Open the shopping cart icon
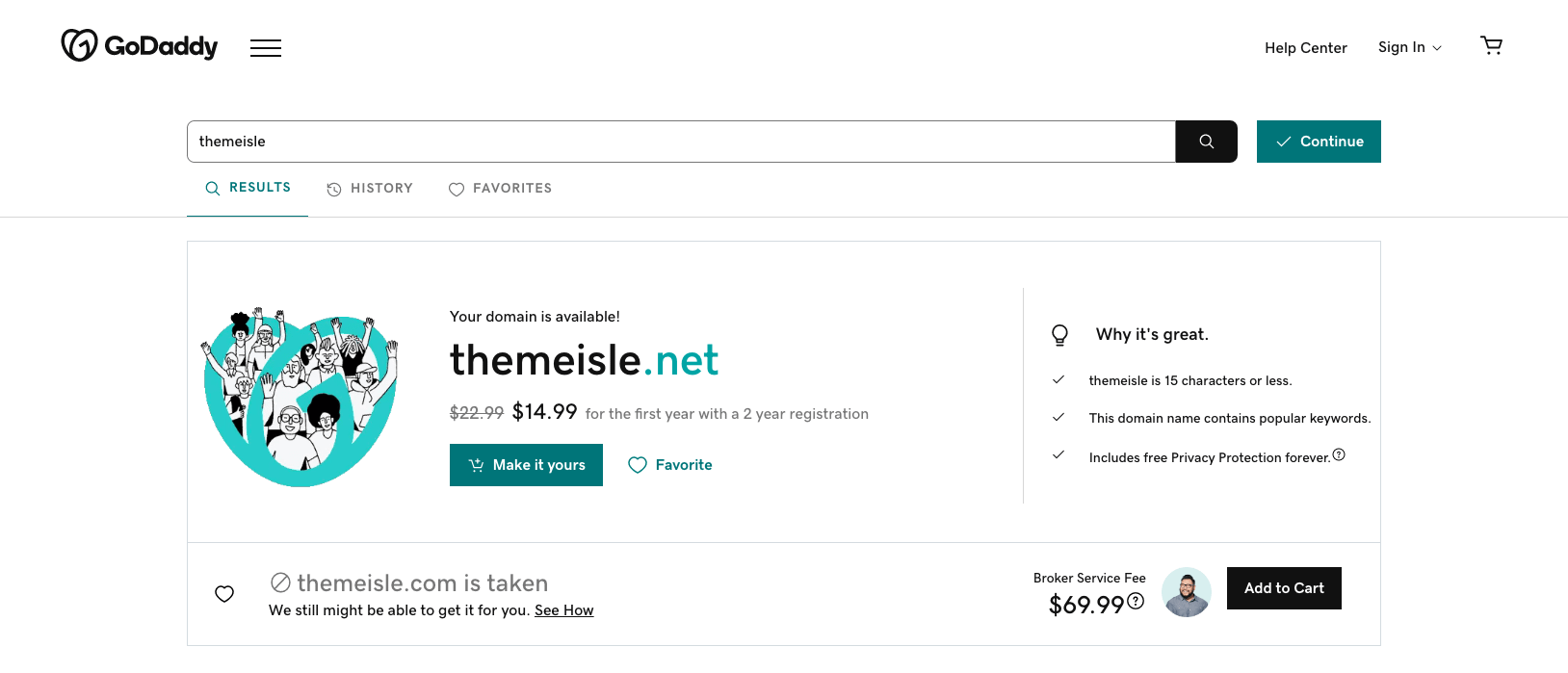 (x=1491, y=45)
